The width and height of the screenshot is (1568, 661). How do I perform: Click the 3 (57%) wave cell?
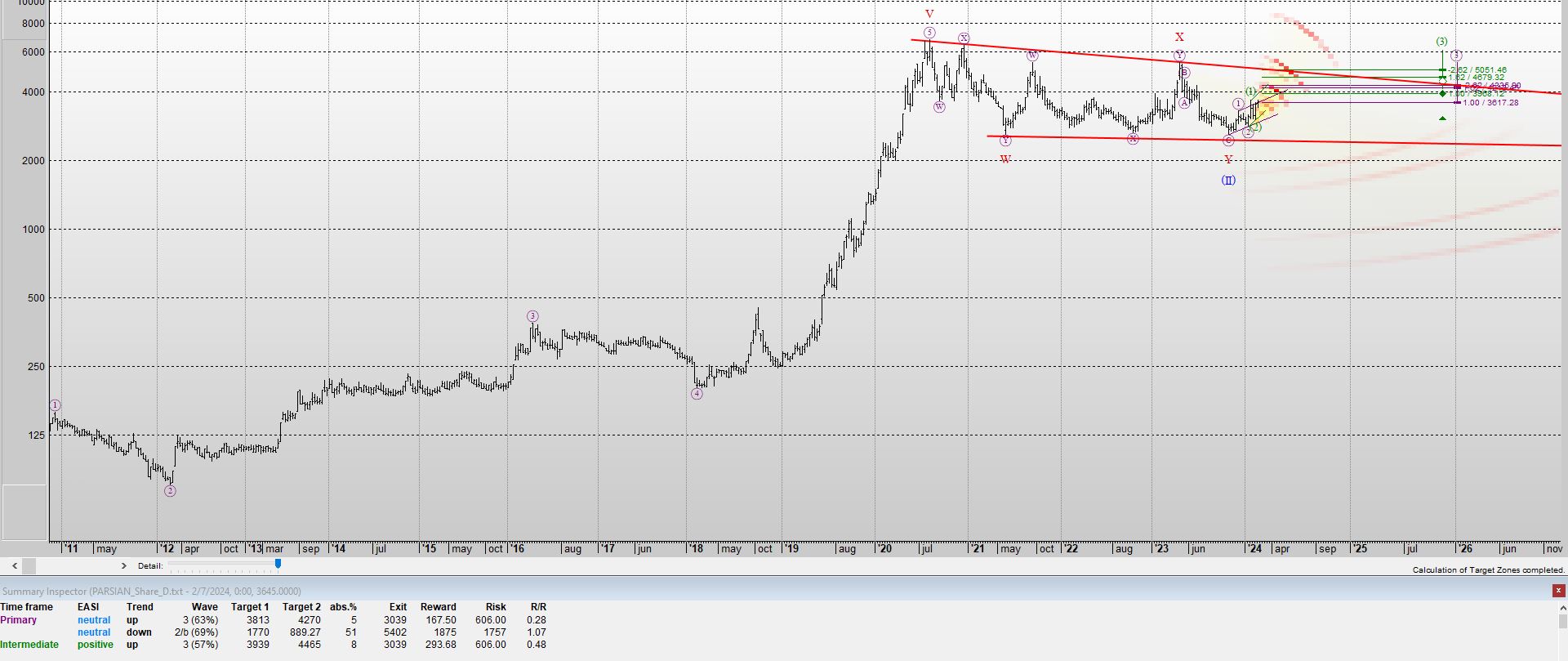pos(199,645)
